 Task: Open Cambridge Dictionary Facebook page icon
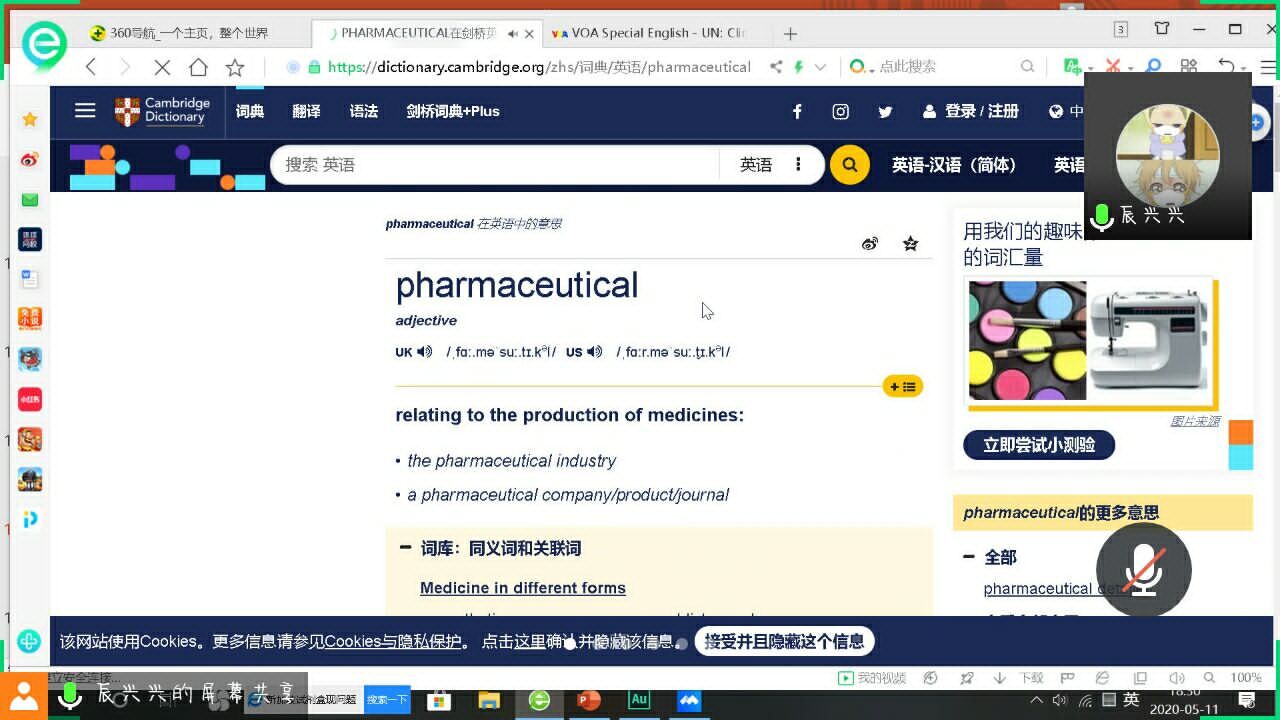pyautogui.click(x=797, y=112)
